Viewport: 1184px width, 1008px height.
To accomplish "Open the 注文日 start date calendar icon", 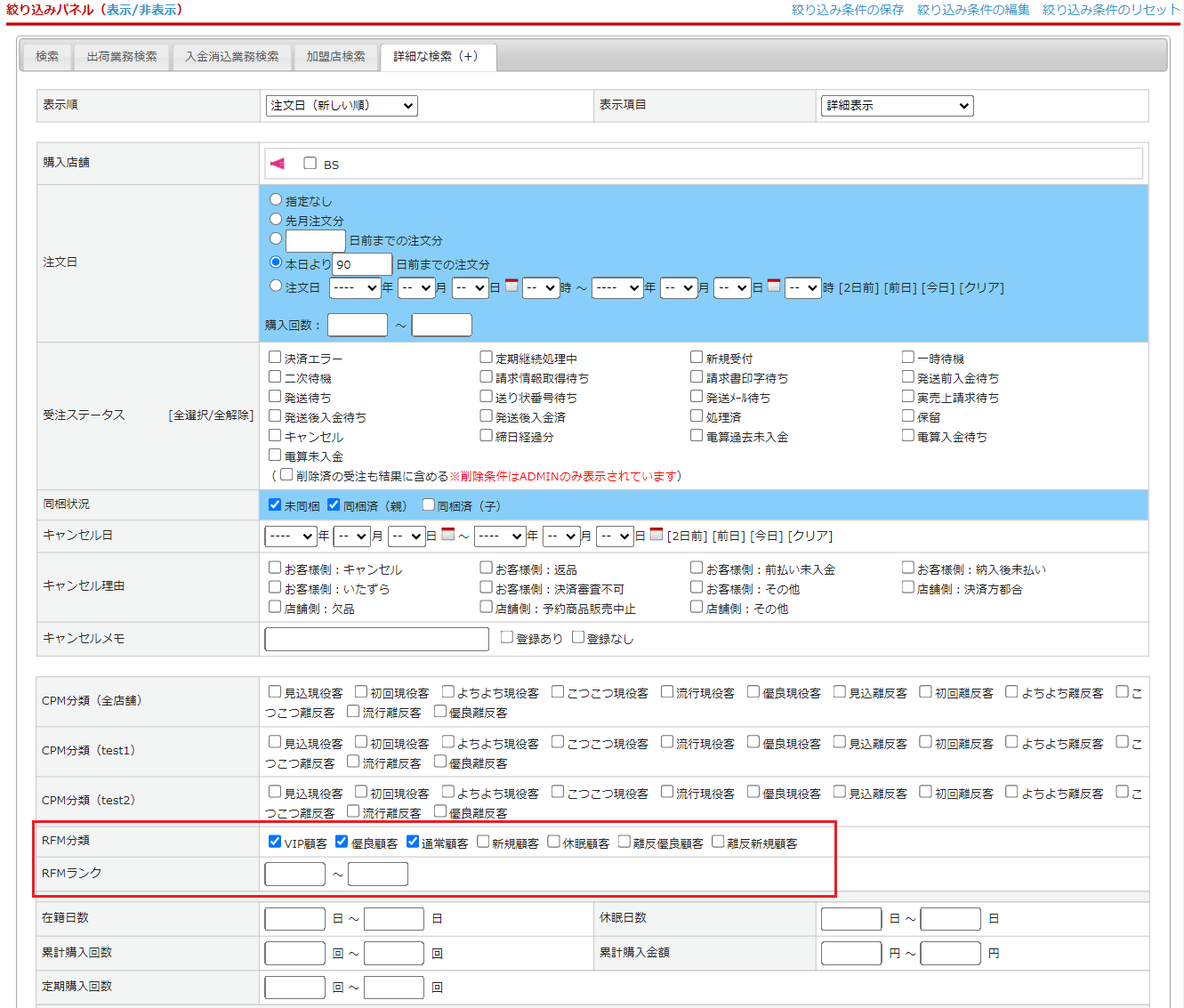I will [x=511, y=286].
